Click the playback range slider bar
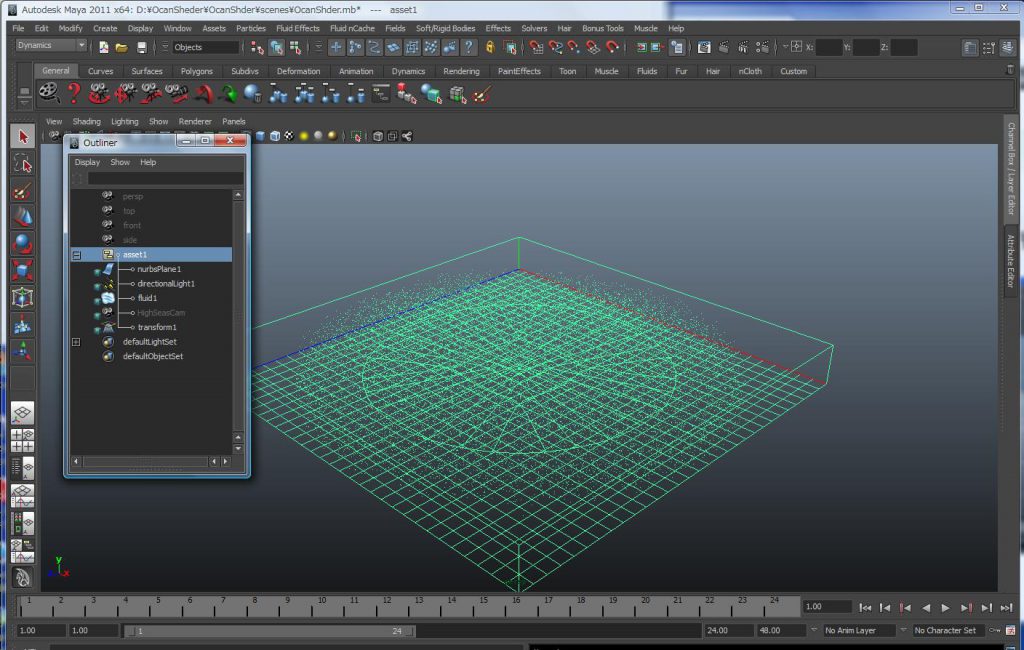The width and height of the screenshot is (1024, 650). 269,631
